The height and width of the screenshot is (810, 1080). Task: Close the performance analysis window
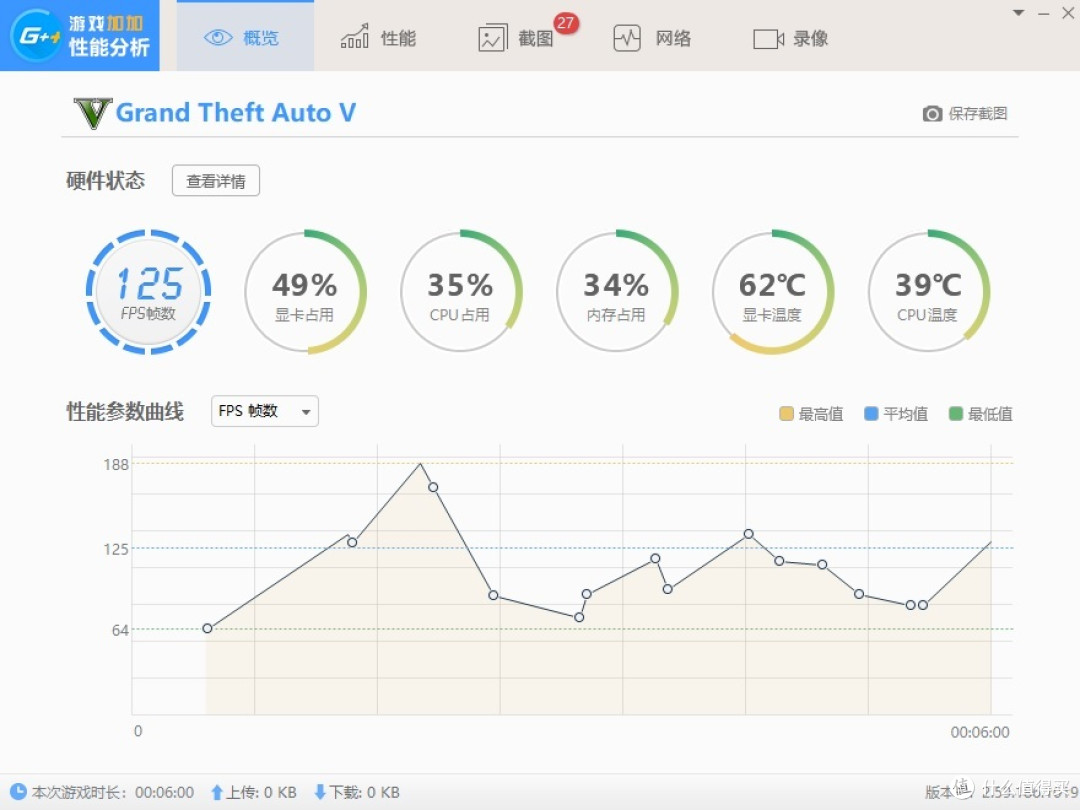pos(1068,12)
